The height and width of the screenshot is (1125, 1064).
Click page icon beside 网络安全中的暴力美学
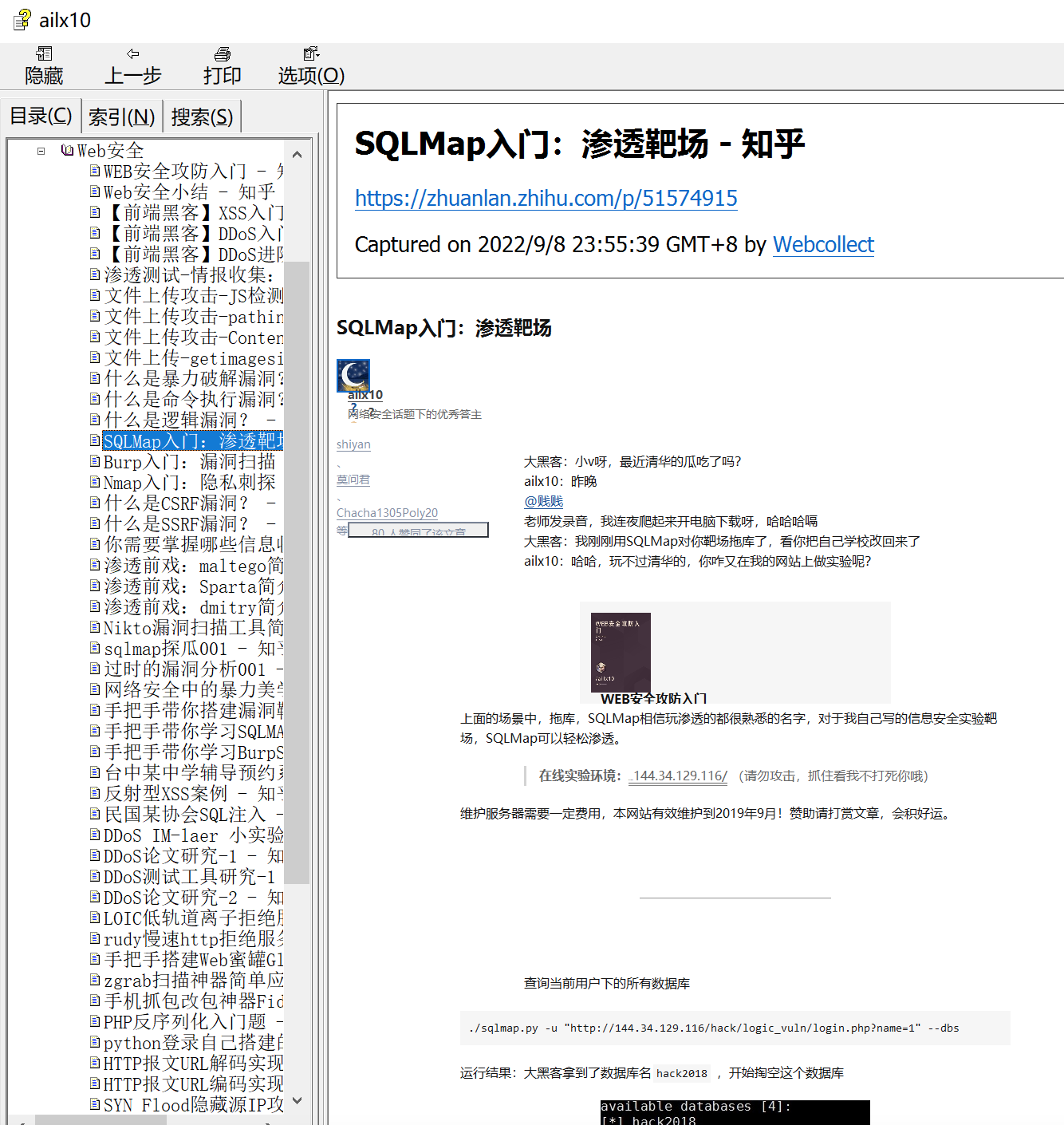(x=95, y=689)
